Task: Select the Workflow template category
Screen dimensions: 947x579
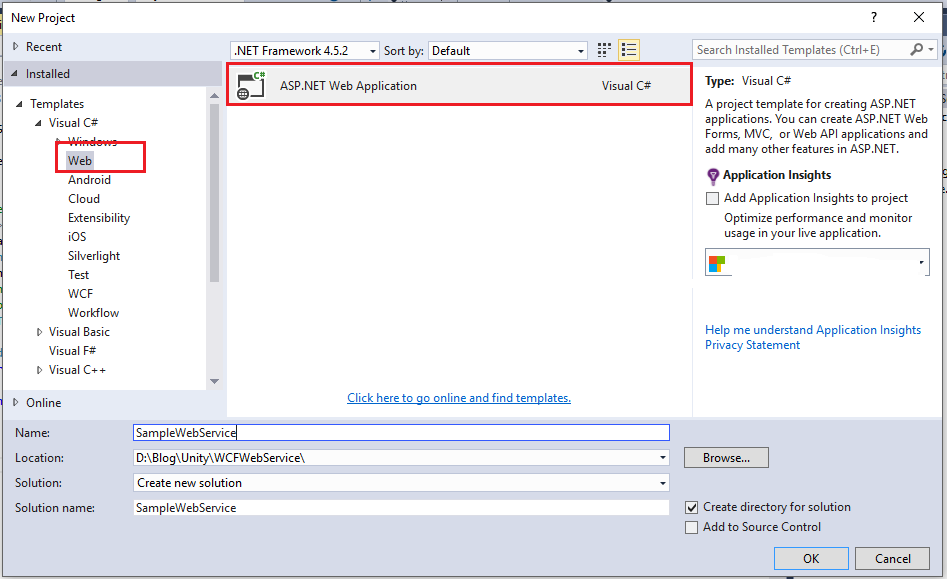Action: coord(94,313)
